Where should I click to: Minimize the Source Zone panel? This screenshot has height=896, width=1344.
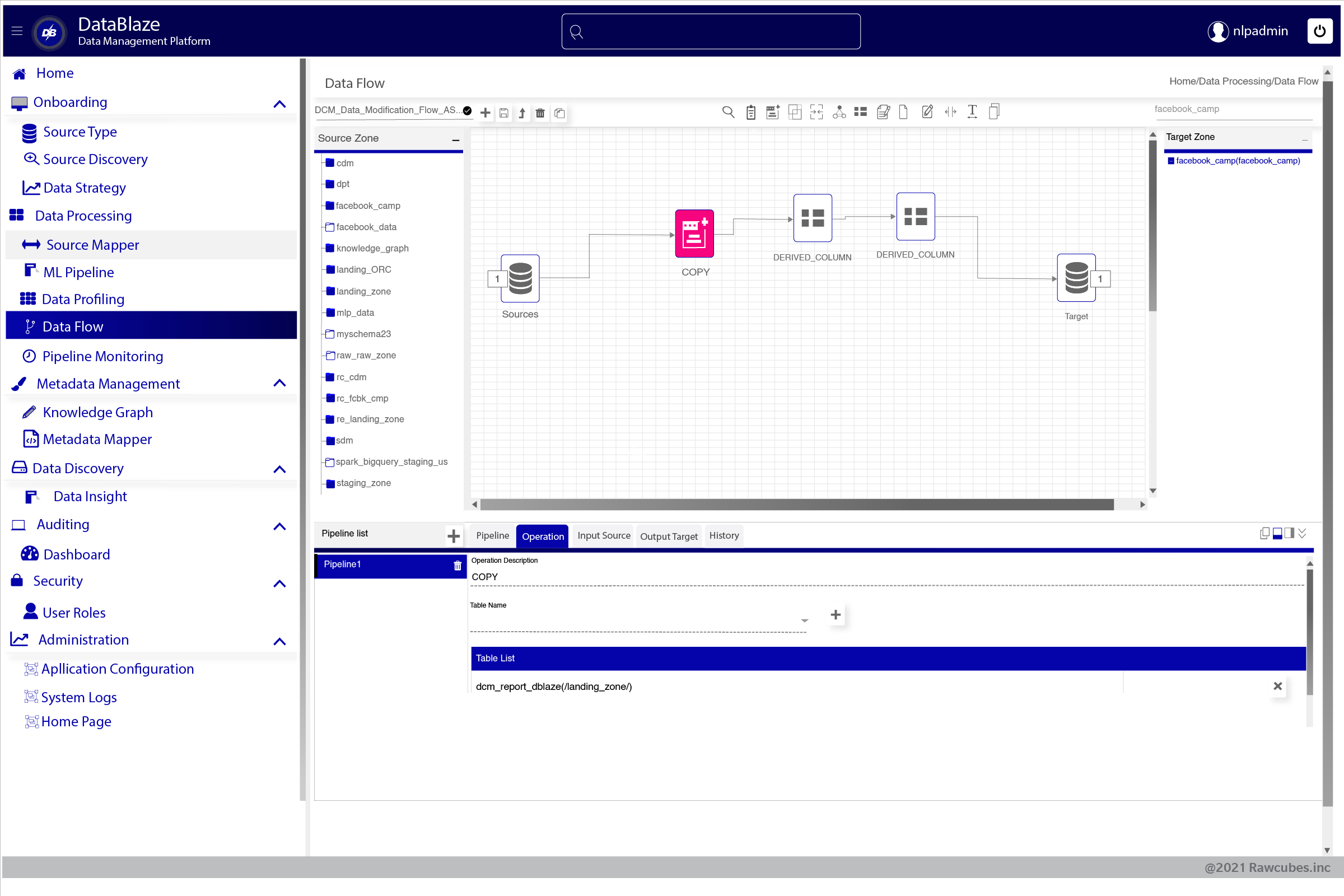click(x=455, y=140)
